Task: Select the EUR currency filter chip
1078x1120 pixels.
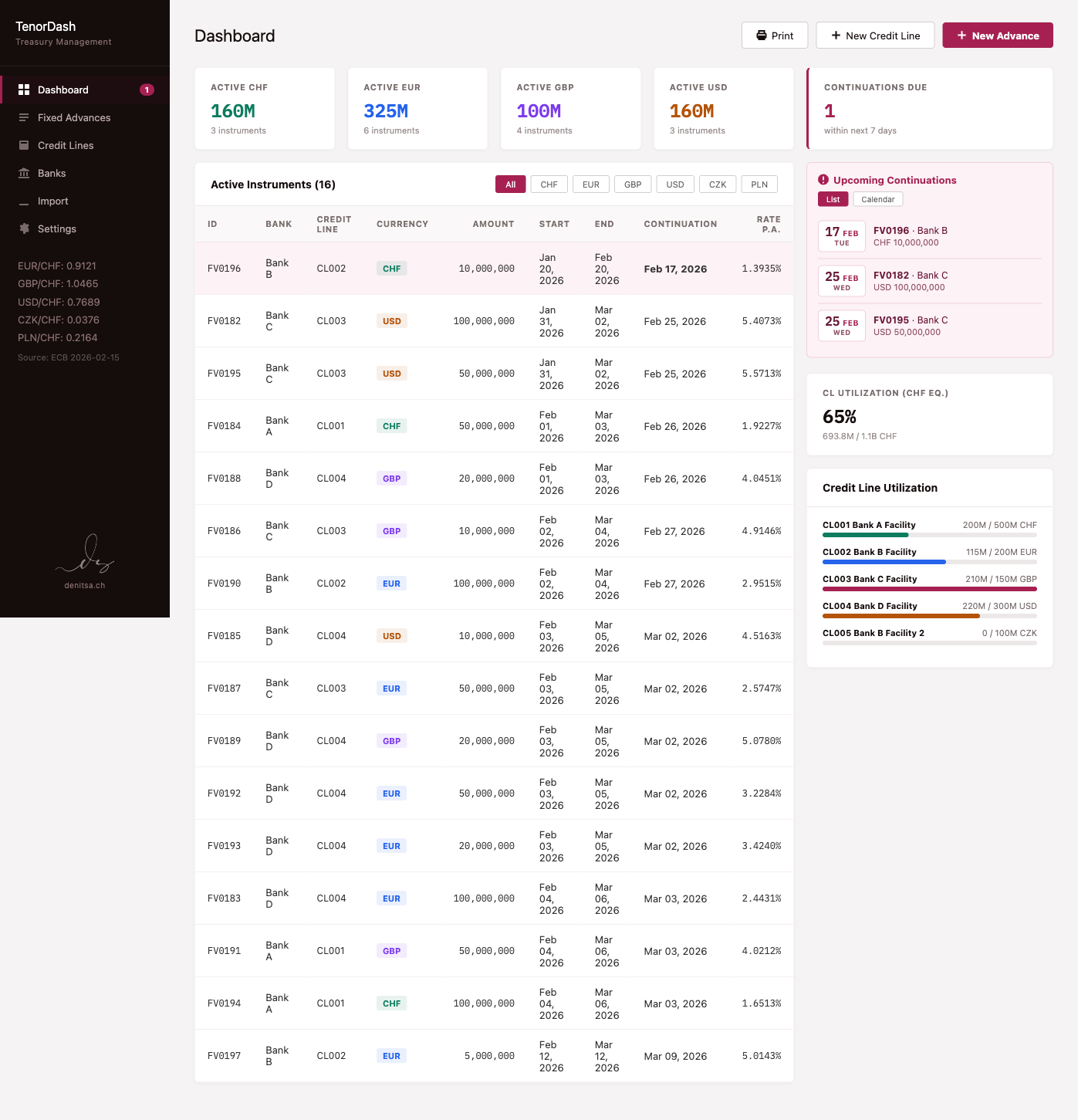Action: 590,184
